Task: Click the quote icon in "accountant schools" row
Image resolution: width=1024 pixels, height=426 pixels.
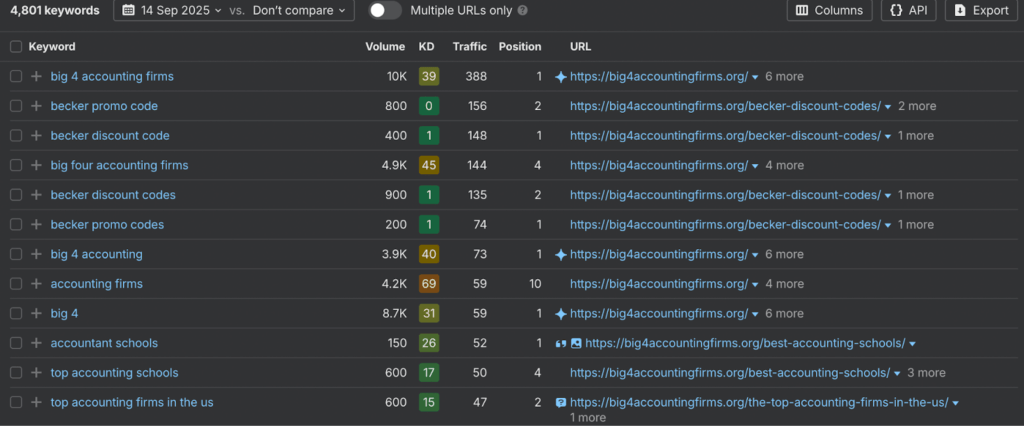Action: pos(560,343)
